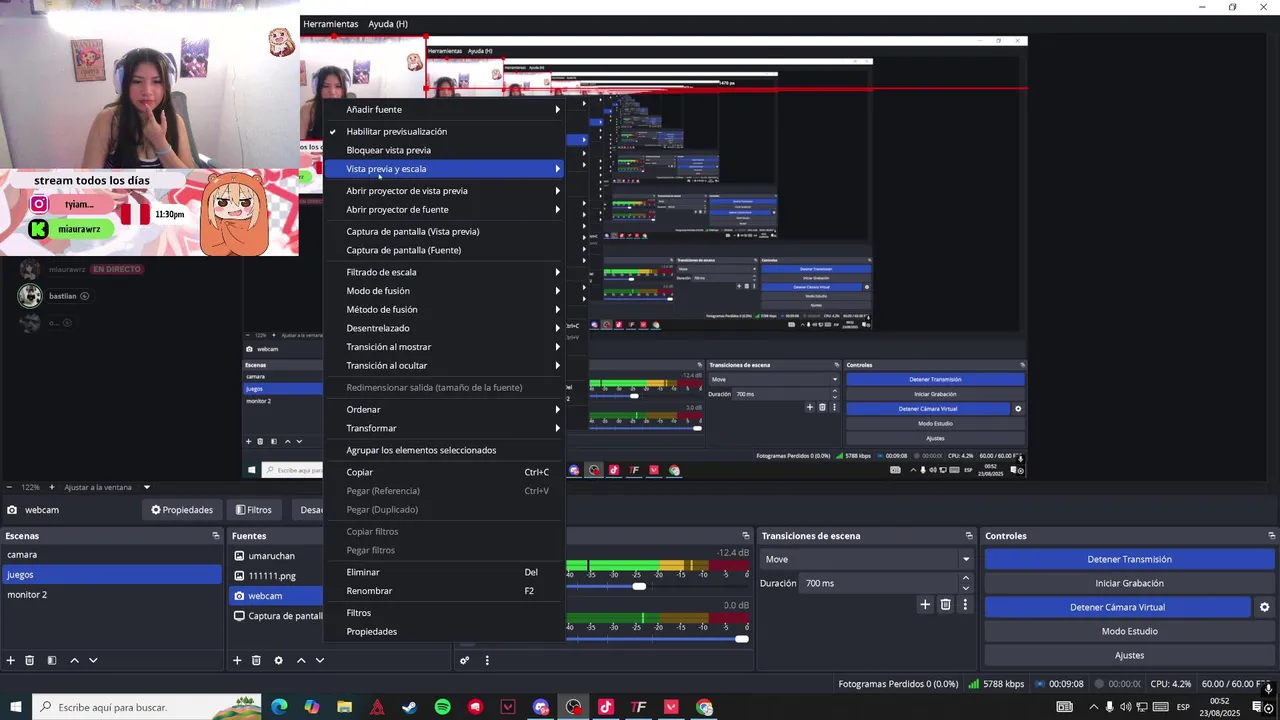Expand Método de fusión submenu
Image resolution: width=1280 pixels, height=720 pixels.
(x=444, y=309)
